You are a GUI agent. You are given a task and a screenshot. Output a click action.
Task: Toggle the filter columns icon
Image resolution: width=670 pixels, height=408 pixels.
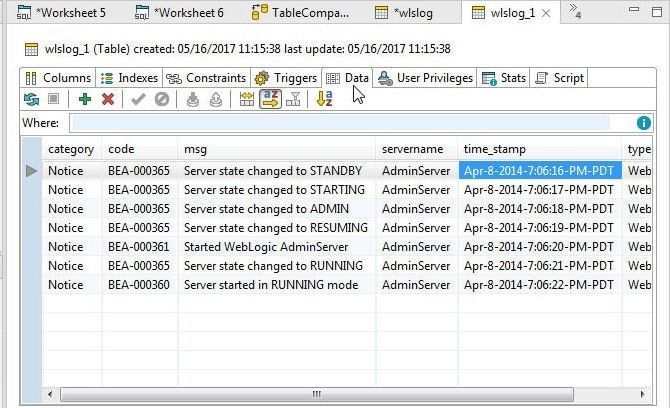coord(293,99)
